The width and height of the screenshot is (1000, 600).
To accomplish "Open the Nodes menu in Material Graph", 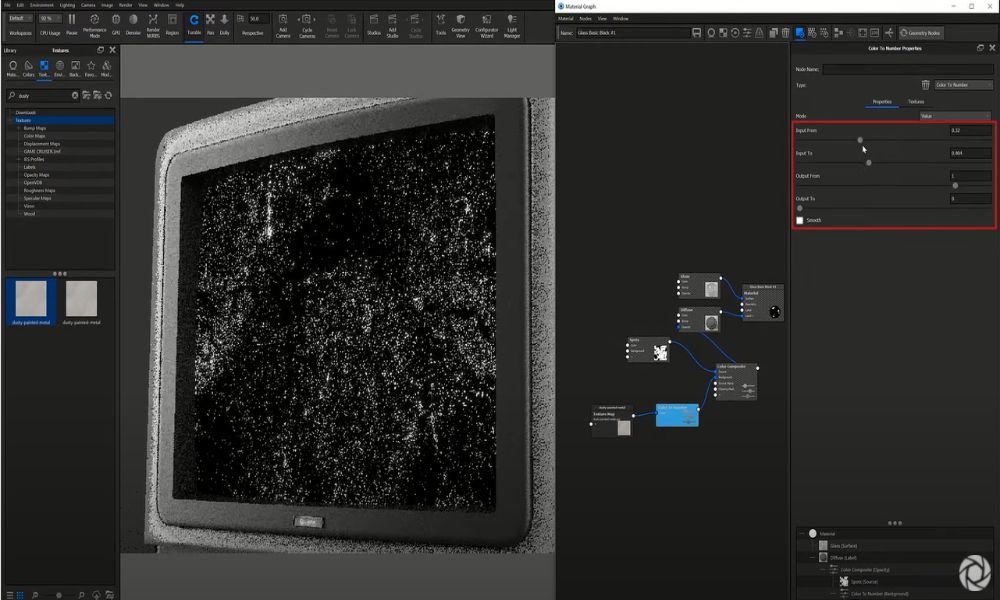I will (586, 18).
